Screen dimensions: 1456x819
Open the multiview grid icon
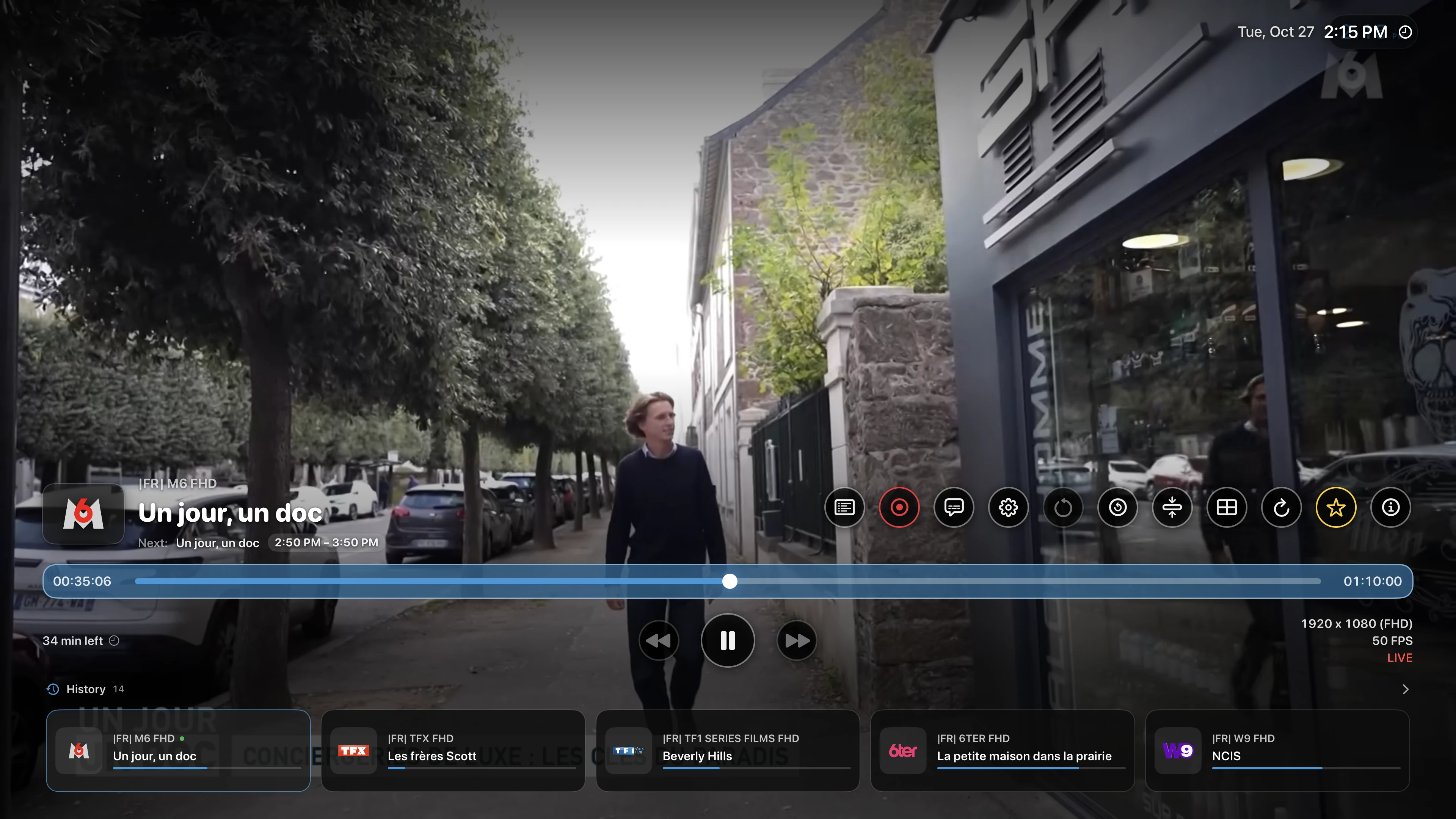(x=1227, y=508)
